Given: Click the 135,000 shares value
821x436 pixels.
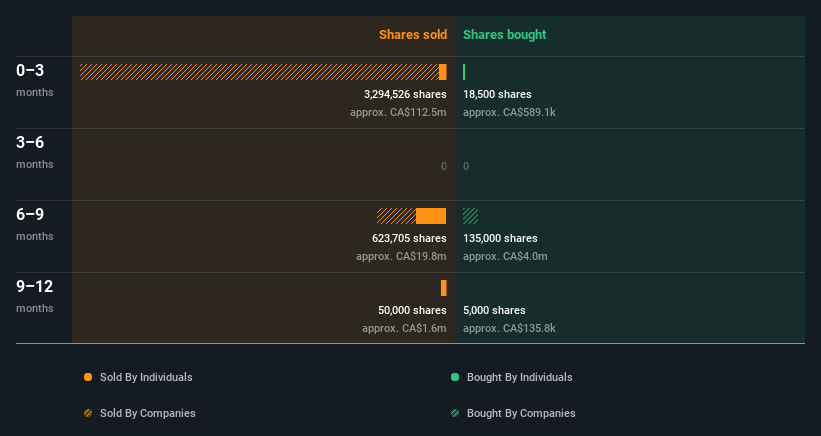Looking at the screenshot, I should (x=500, y=238).
